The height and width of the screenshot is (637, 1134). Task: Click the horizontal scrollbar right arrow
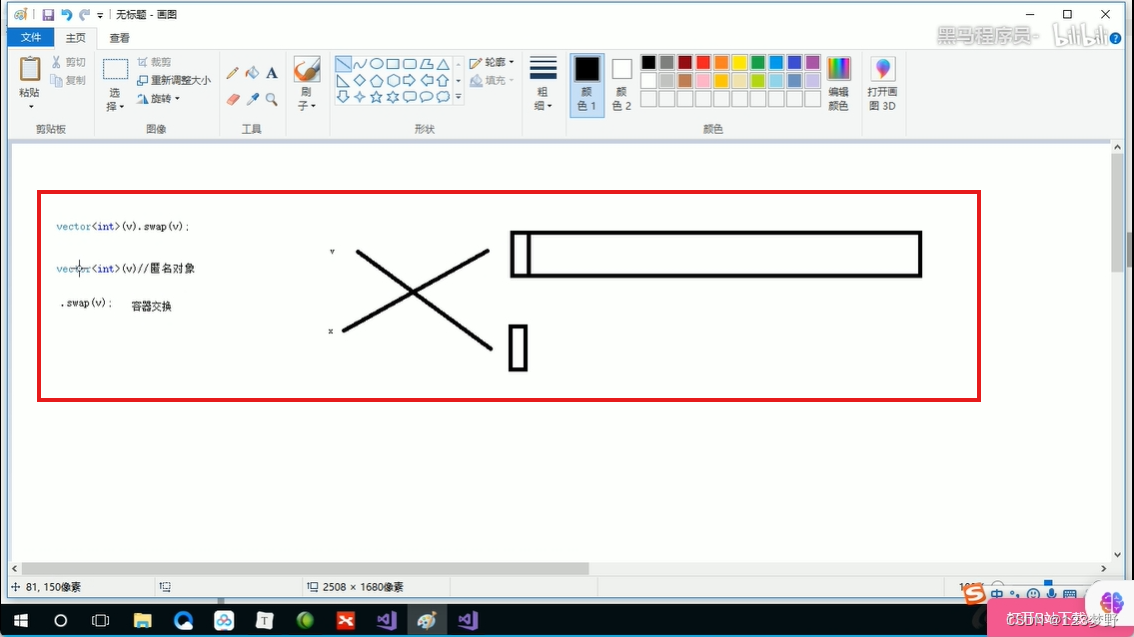1104,569
